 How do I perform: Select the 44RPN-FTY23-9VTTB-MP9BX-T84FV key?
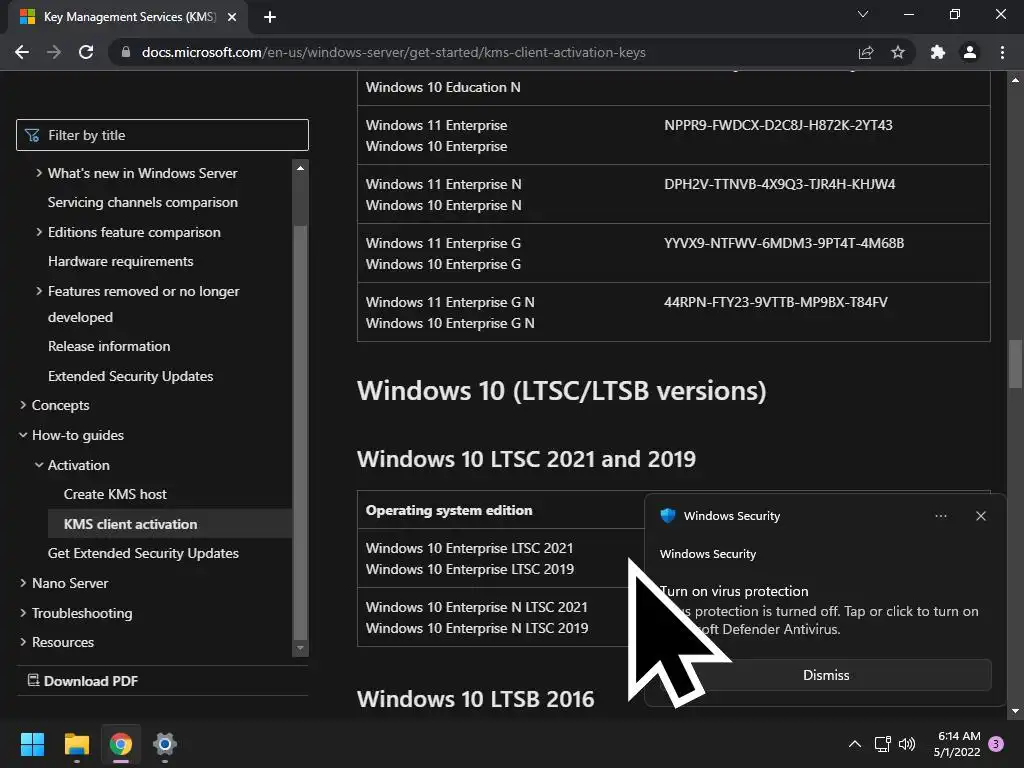[x=775, y=302]
